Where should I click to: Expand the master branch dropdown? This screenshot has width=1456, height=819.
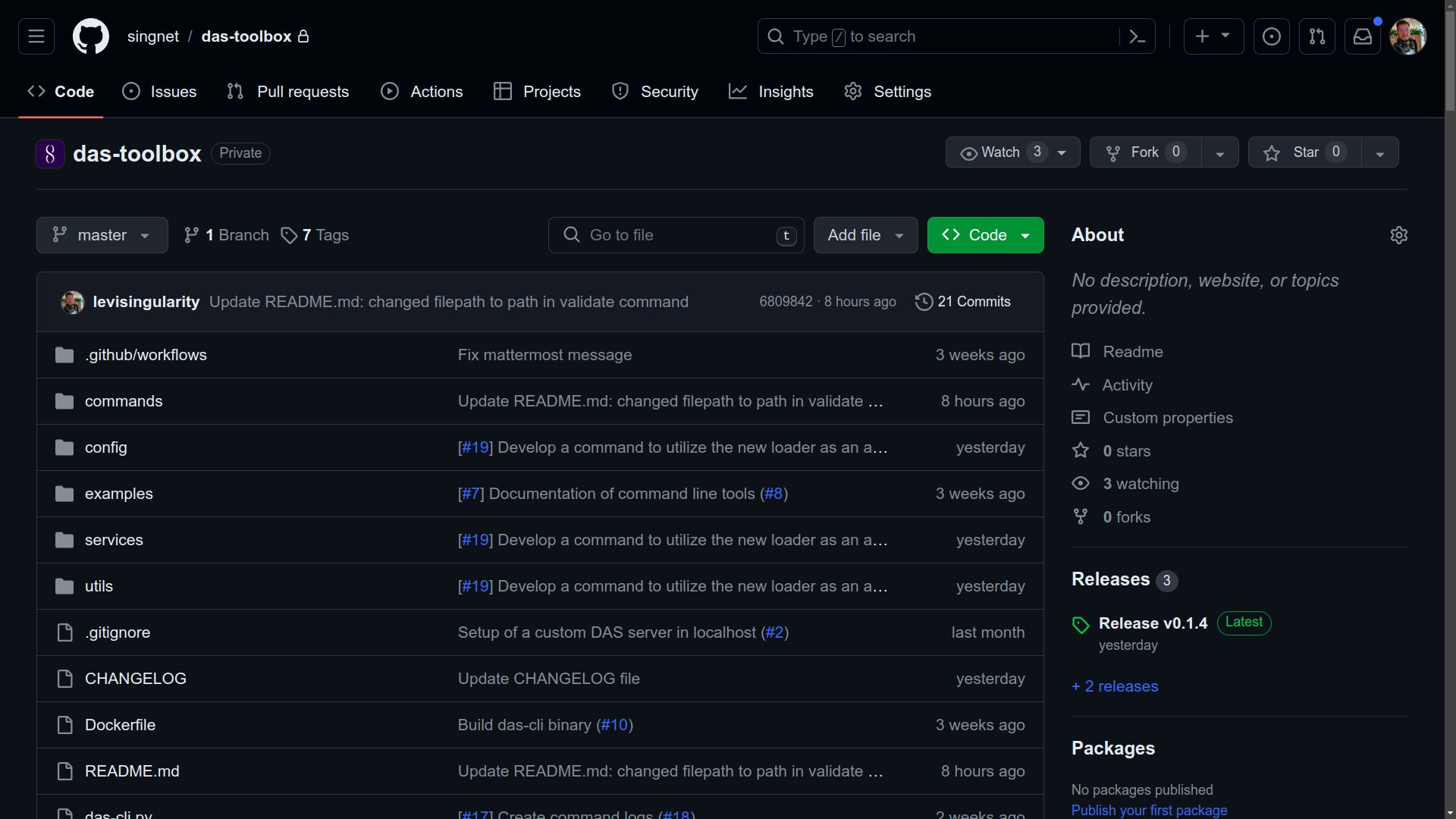(x=101, y=234)
